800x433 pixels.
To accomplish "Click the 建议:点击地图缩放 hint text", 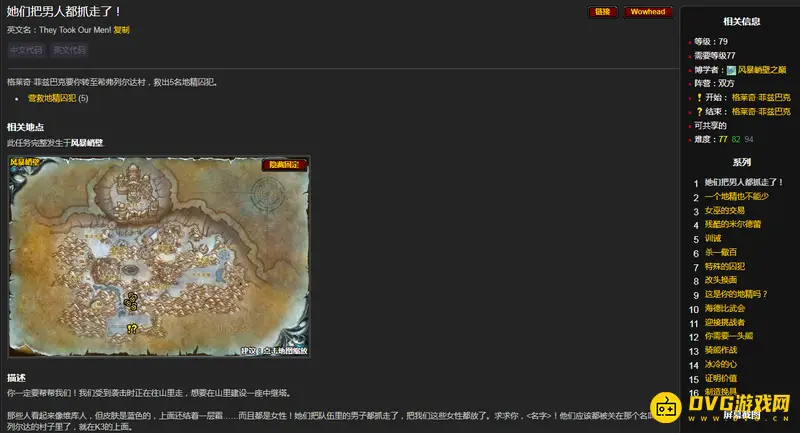I will (x=274, y=350).
